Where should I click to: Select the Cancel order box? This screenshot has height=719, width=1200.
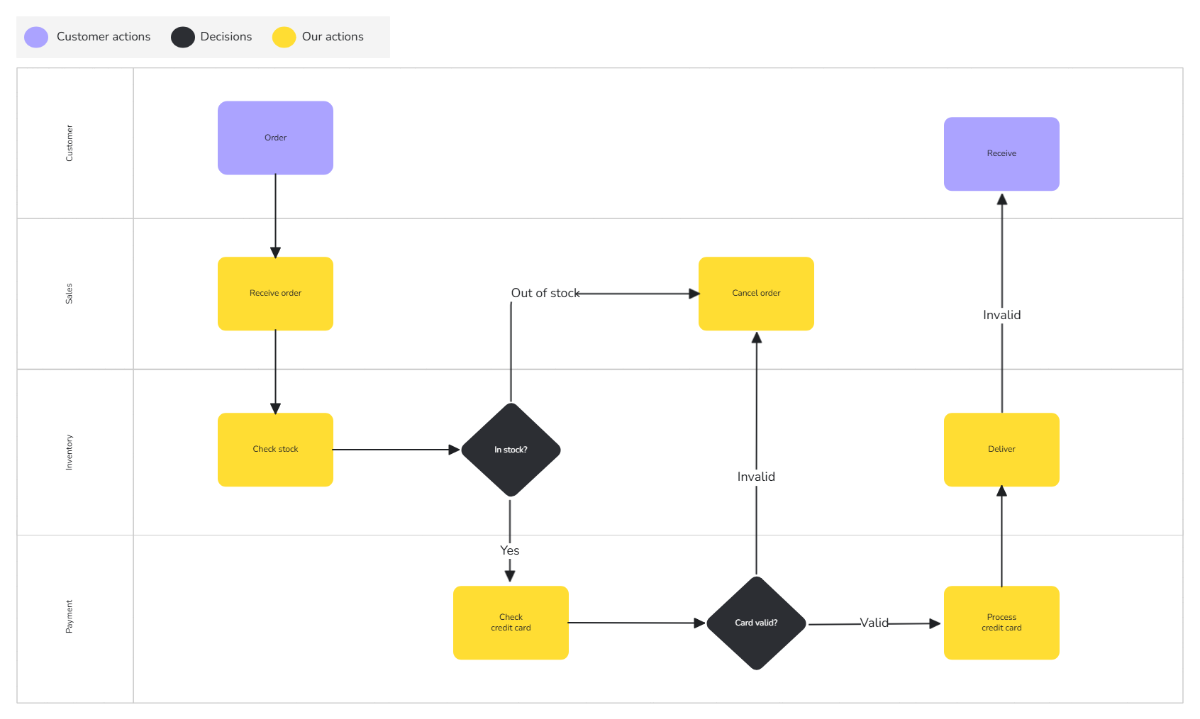click(x=756, y=293)
